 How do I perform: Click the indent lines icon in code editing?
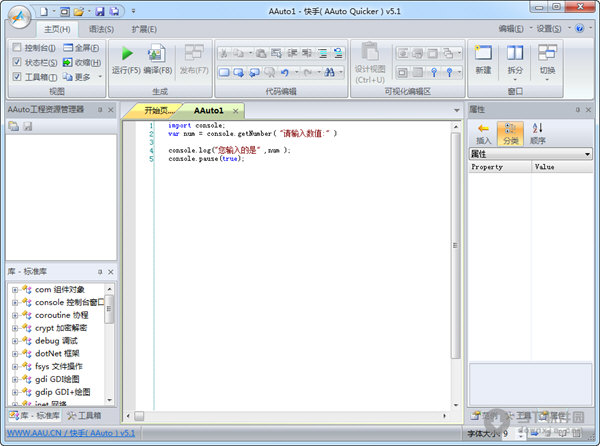[323, 53]
